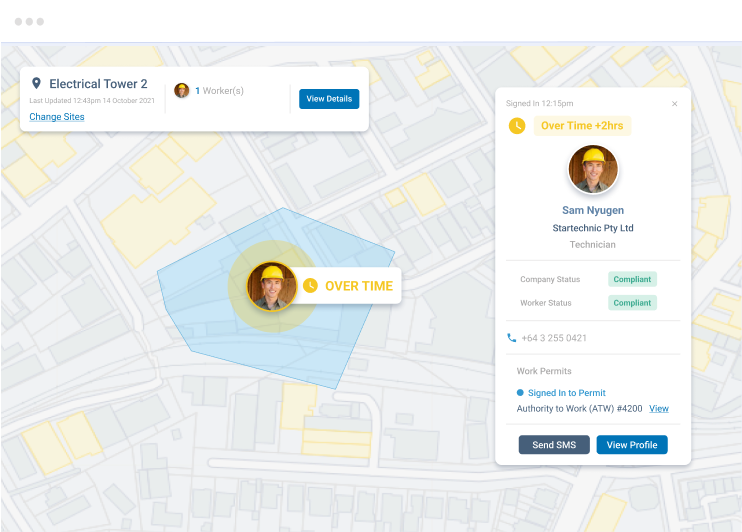Click Authority to Work (ATW) #4200 text
This screenshot has width=742, height=532.
pos(579,408)
